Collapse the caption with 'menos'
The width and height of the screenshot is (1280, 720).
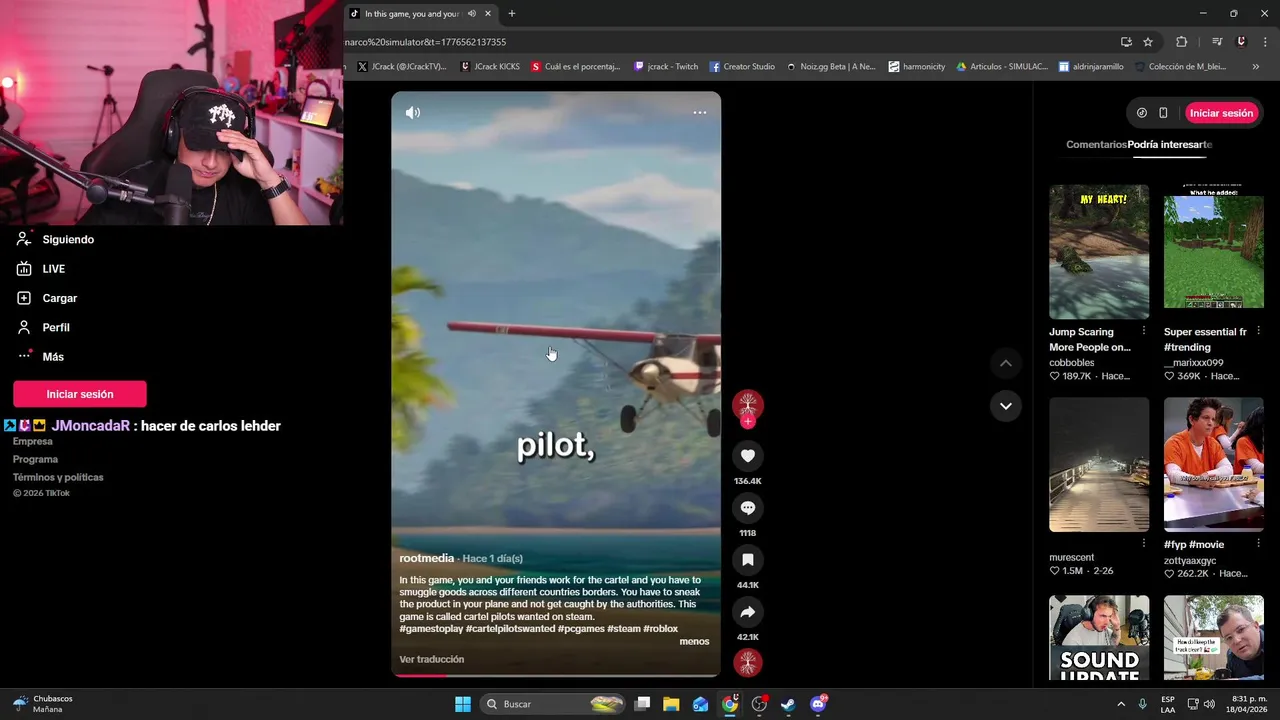click(x=694, y=642)
